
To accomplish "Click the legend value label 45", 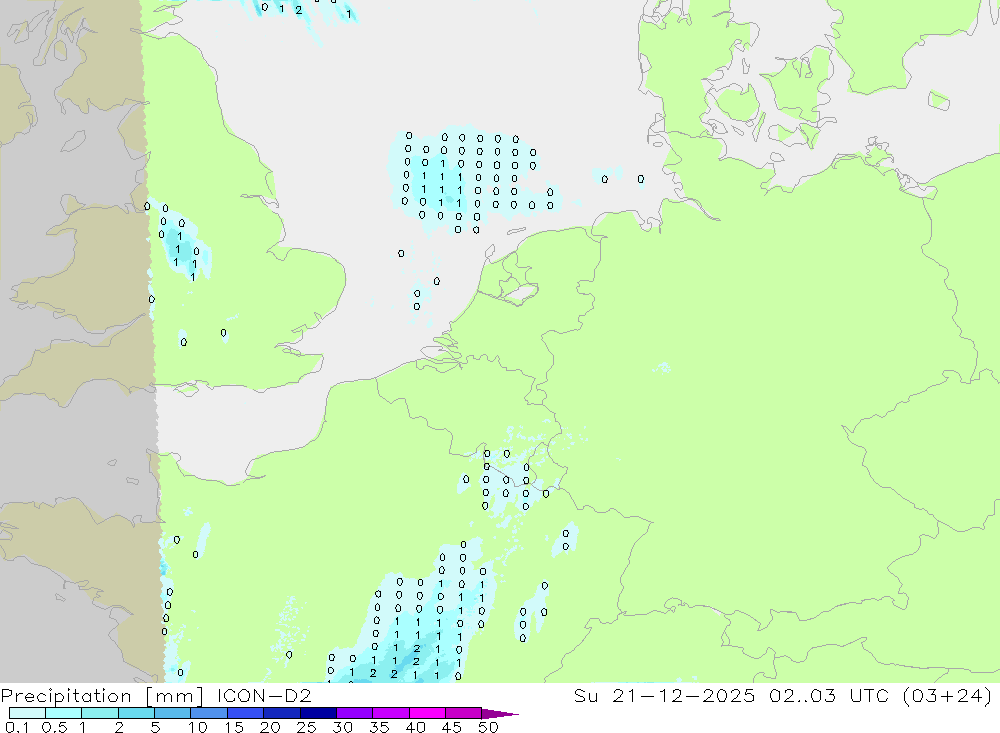I will (x=452, y=727).
